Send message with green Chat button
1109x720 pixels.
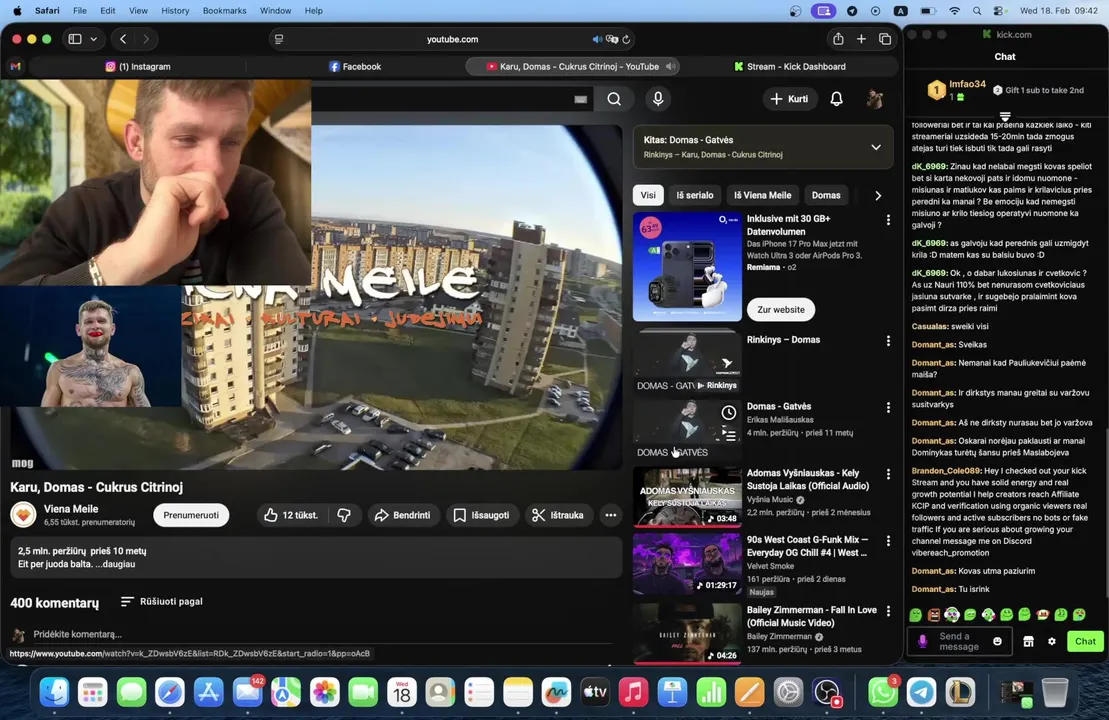click(x=1085, y=641)
